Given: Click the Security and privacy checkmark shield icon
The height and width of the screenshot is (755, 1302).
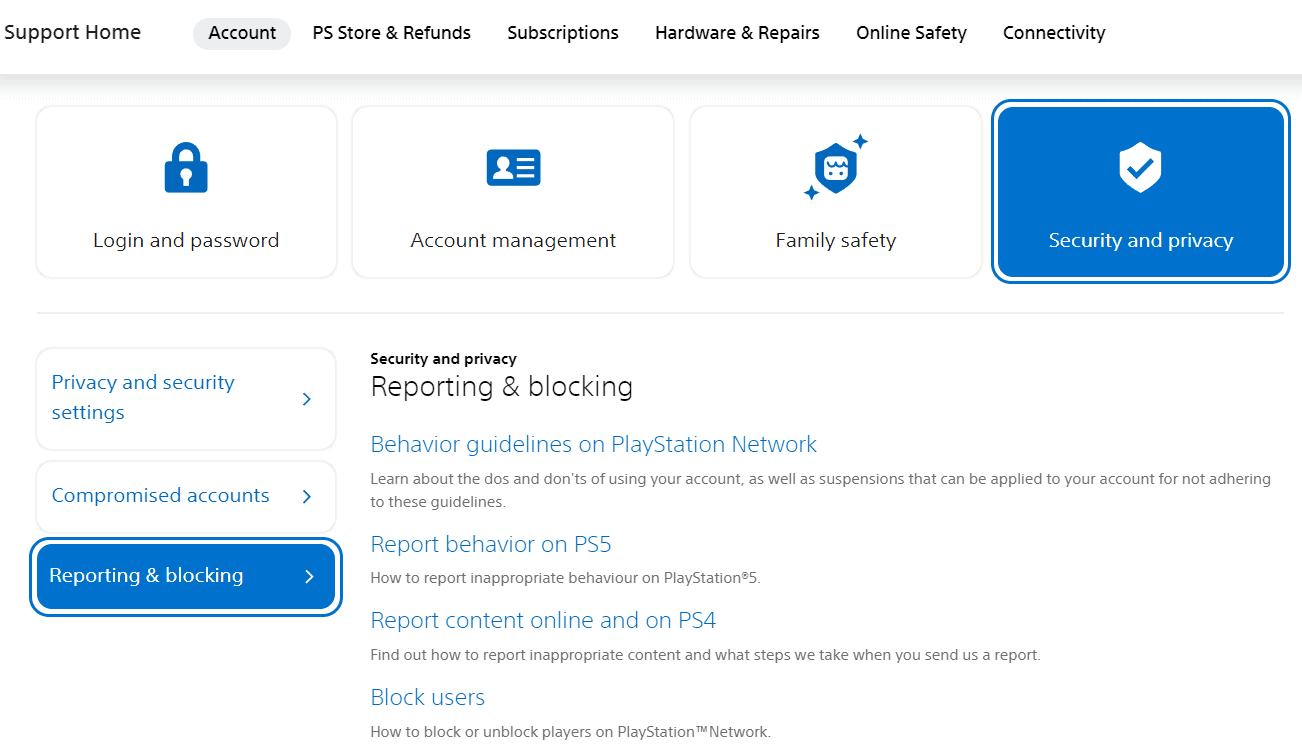Looking at the screenshot, I should tap(1140, 167).
